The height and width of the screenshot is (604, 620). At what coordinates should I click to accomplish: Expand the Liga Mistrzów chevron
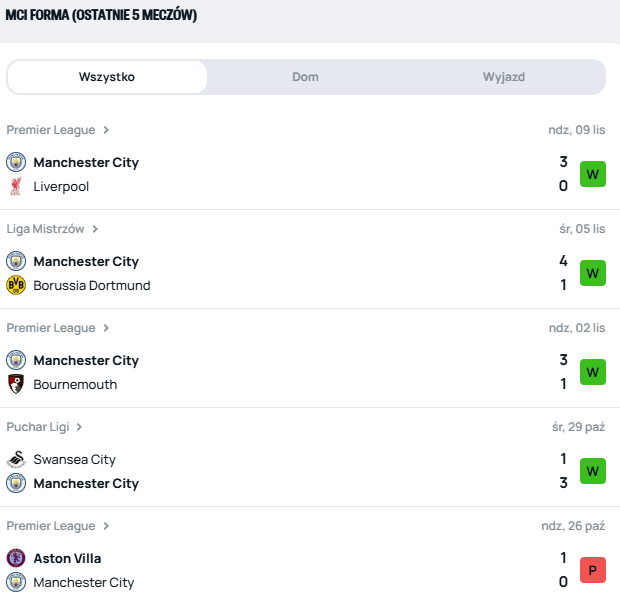click(x=95, y=229)
